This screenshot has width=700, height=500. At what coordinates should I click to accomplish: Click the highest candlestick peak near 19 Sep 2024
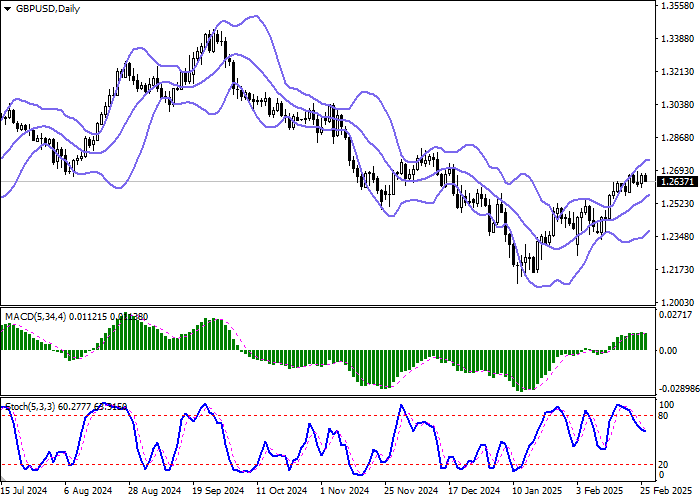(216, 33)
